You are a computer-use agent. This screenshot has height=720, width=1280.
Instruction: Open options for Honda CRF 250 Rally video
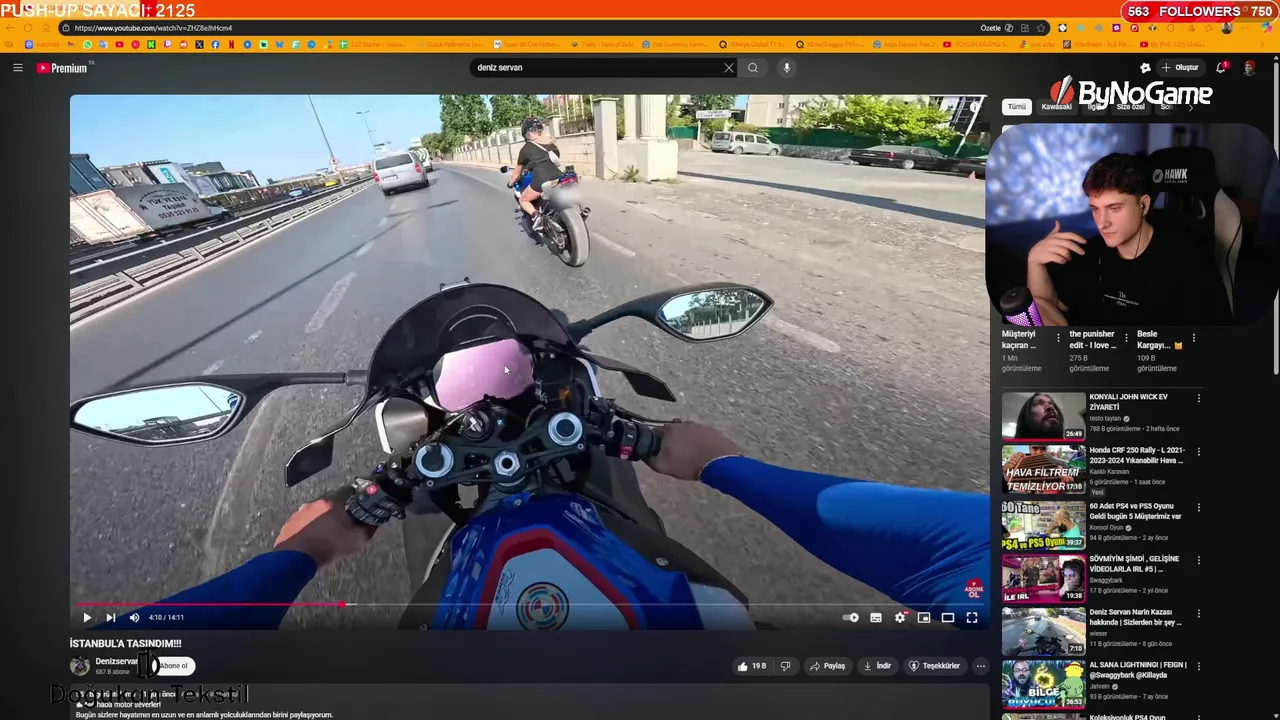tap(1199, 452)
